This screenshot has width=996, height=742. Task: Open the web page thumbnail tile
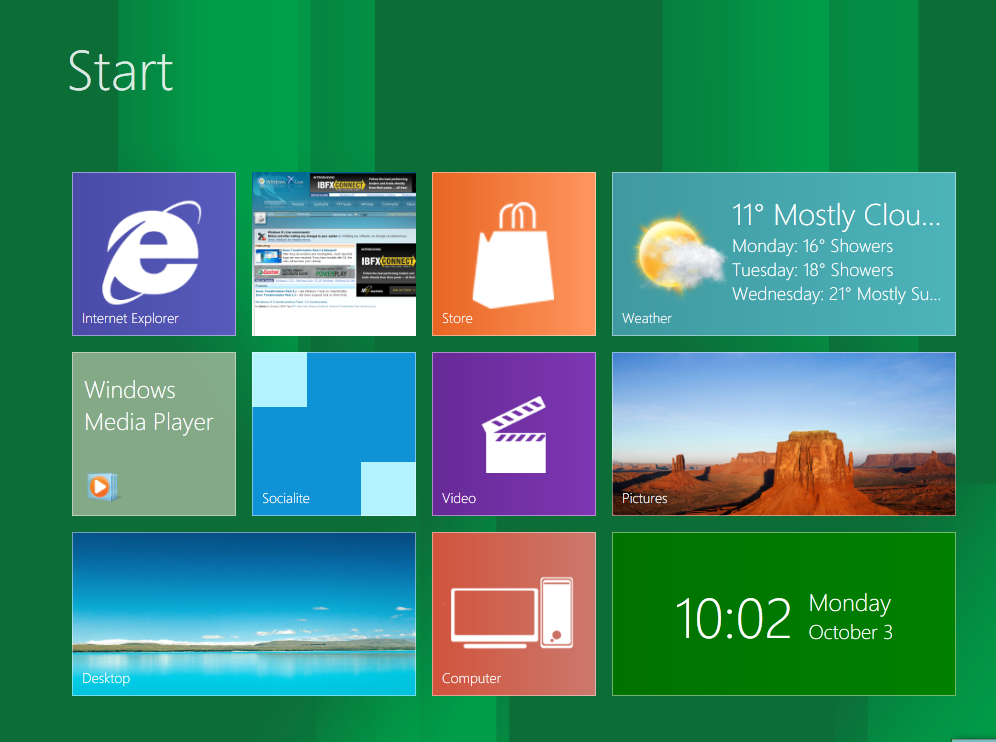tap(334, 253)
